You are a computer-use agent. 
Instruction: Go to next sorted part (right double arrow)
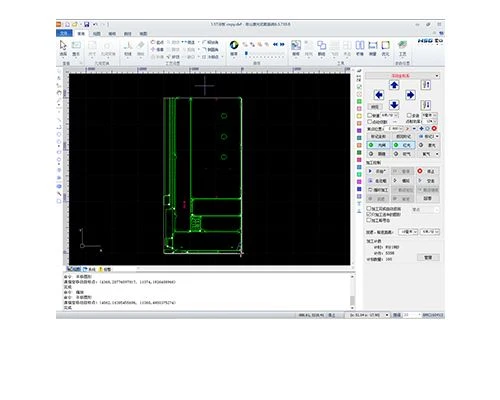pos(282,44)
